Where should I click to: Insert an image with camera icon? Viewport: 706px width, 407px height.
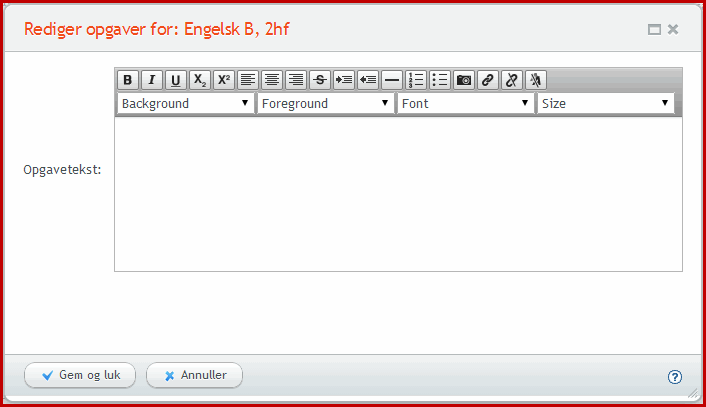coord(464,80)
